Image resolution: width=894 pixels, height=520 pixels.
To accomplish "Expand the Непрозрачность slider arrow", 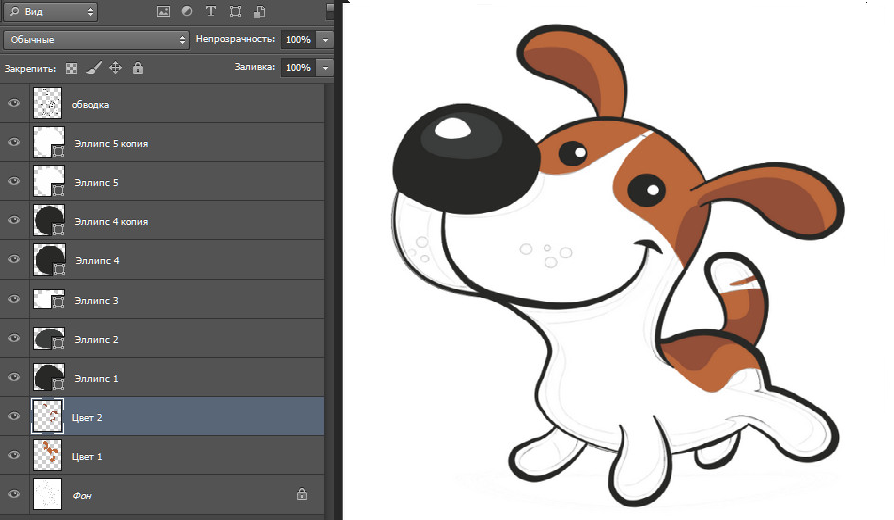I will click(x=326, y=40).
